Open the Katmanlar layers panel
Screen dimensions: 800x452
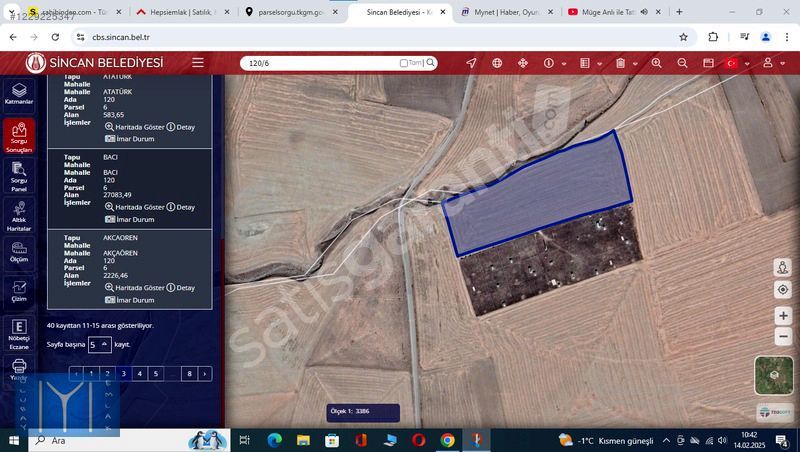click(x=19, y=94)
